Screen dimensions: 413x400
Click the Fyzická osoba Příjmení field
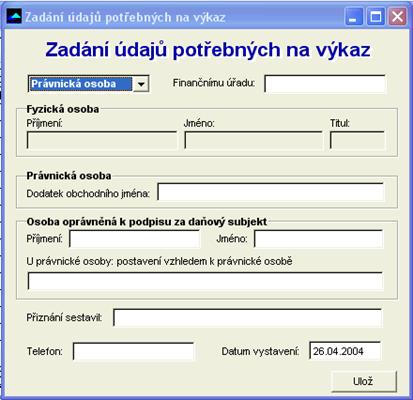point(102,140)
